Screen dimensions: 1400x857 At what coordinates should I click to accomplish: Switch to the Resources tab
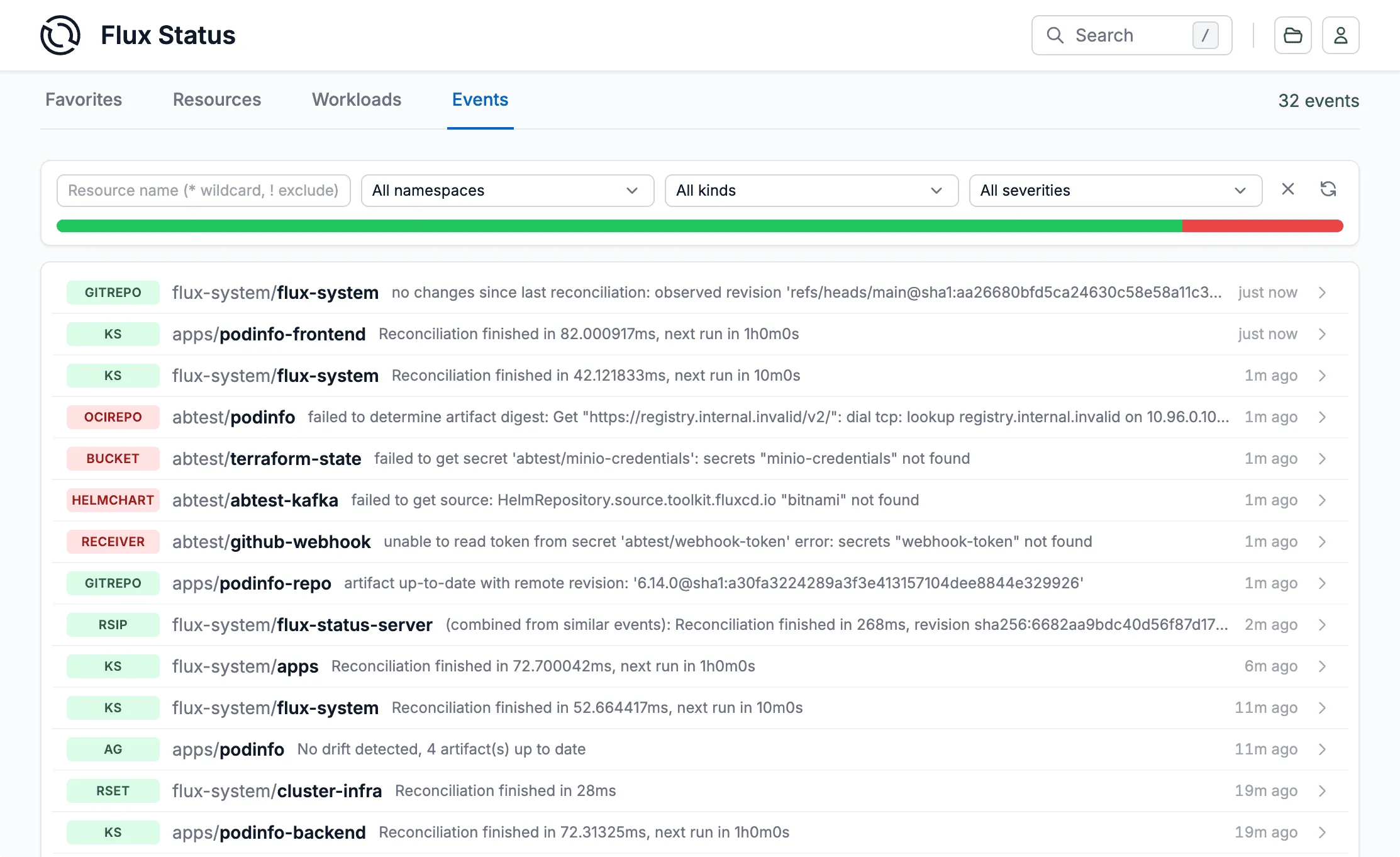[217, 99]
